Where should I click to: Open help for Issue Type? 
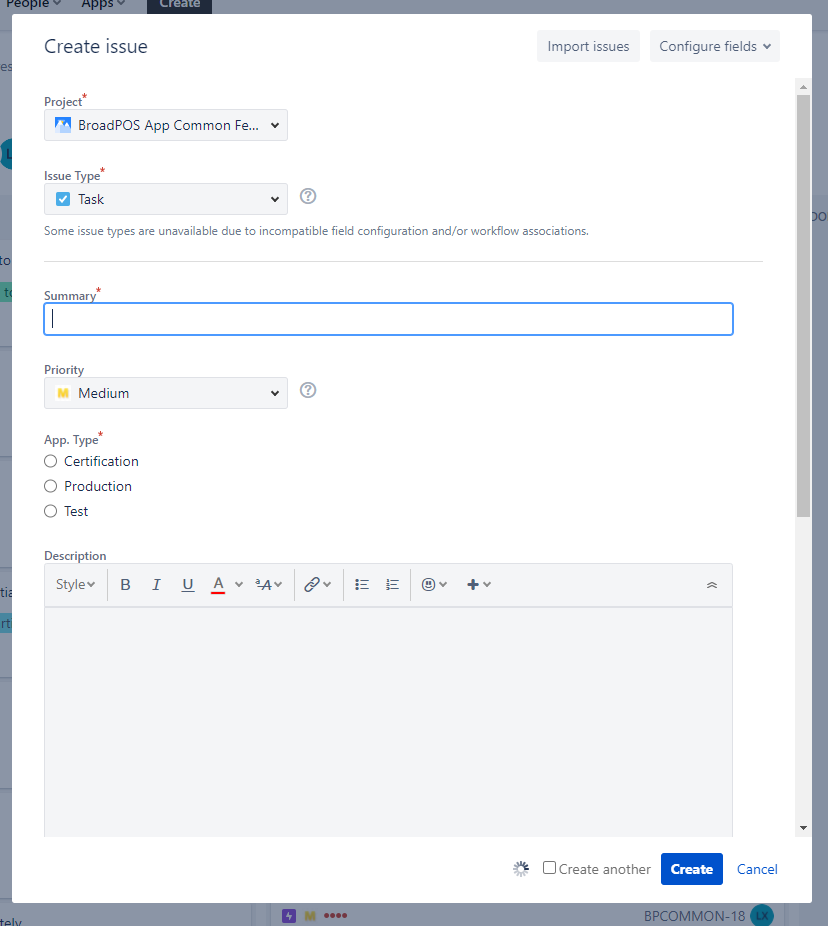pos(308,196)
